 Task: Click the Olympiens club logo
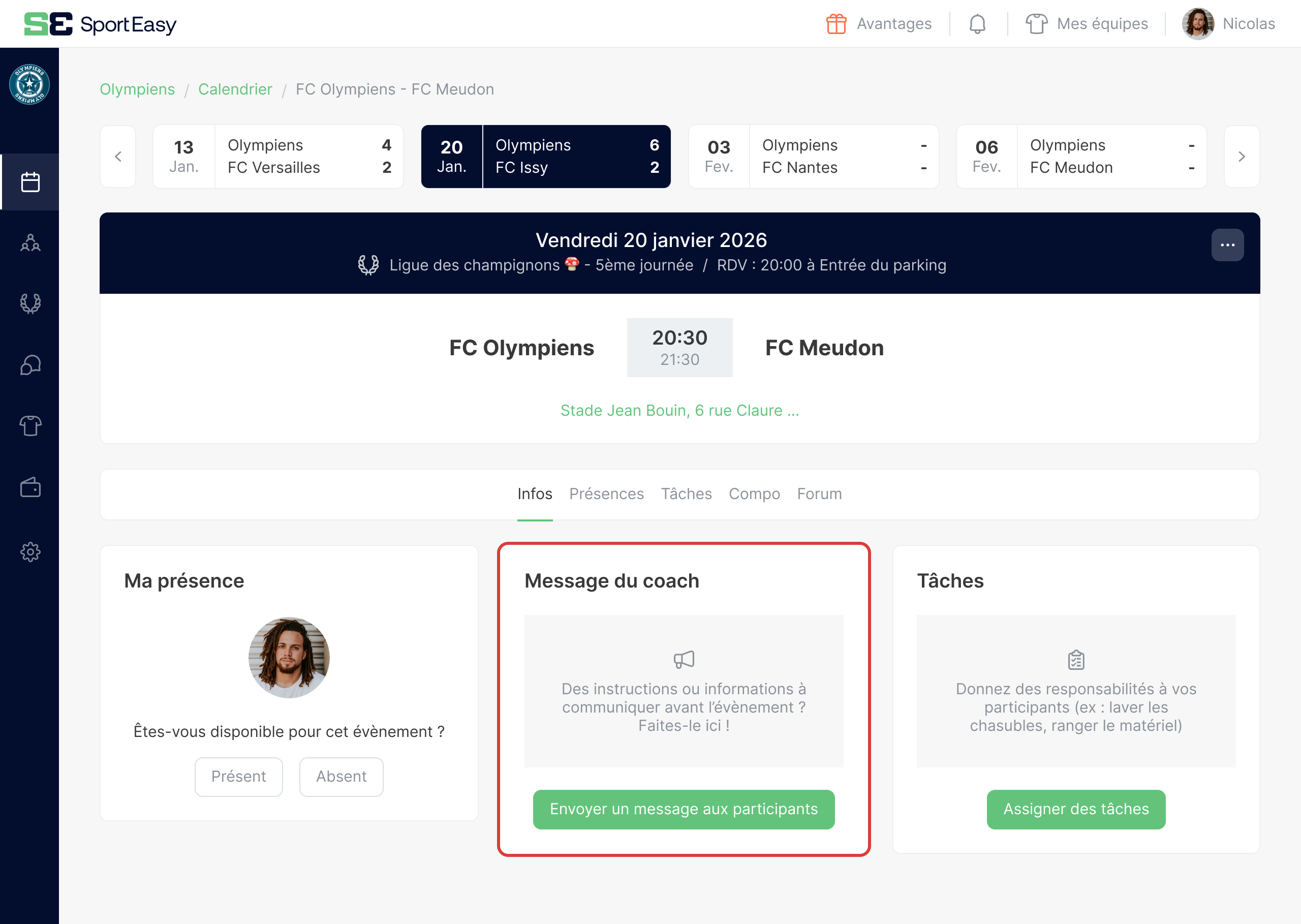click(29, 84)
